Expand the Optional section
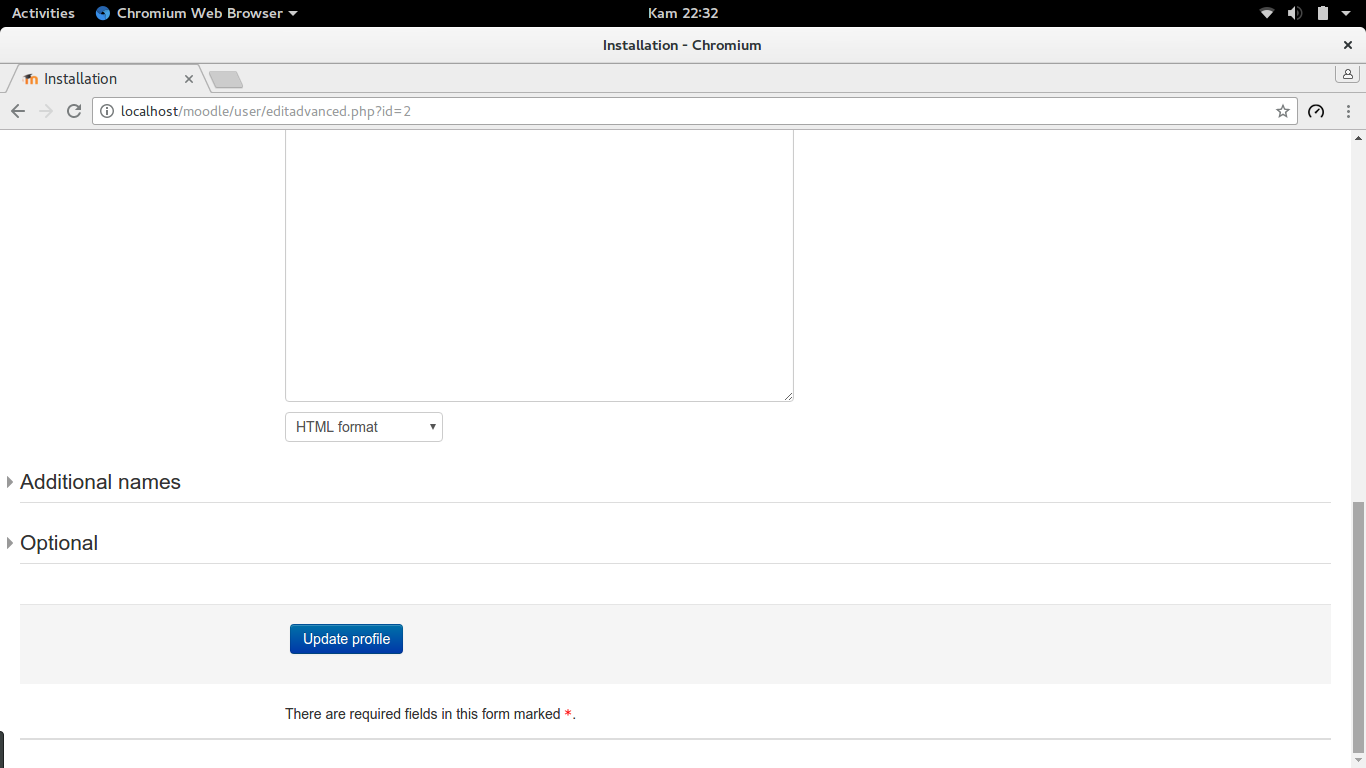 click(59, 543)
